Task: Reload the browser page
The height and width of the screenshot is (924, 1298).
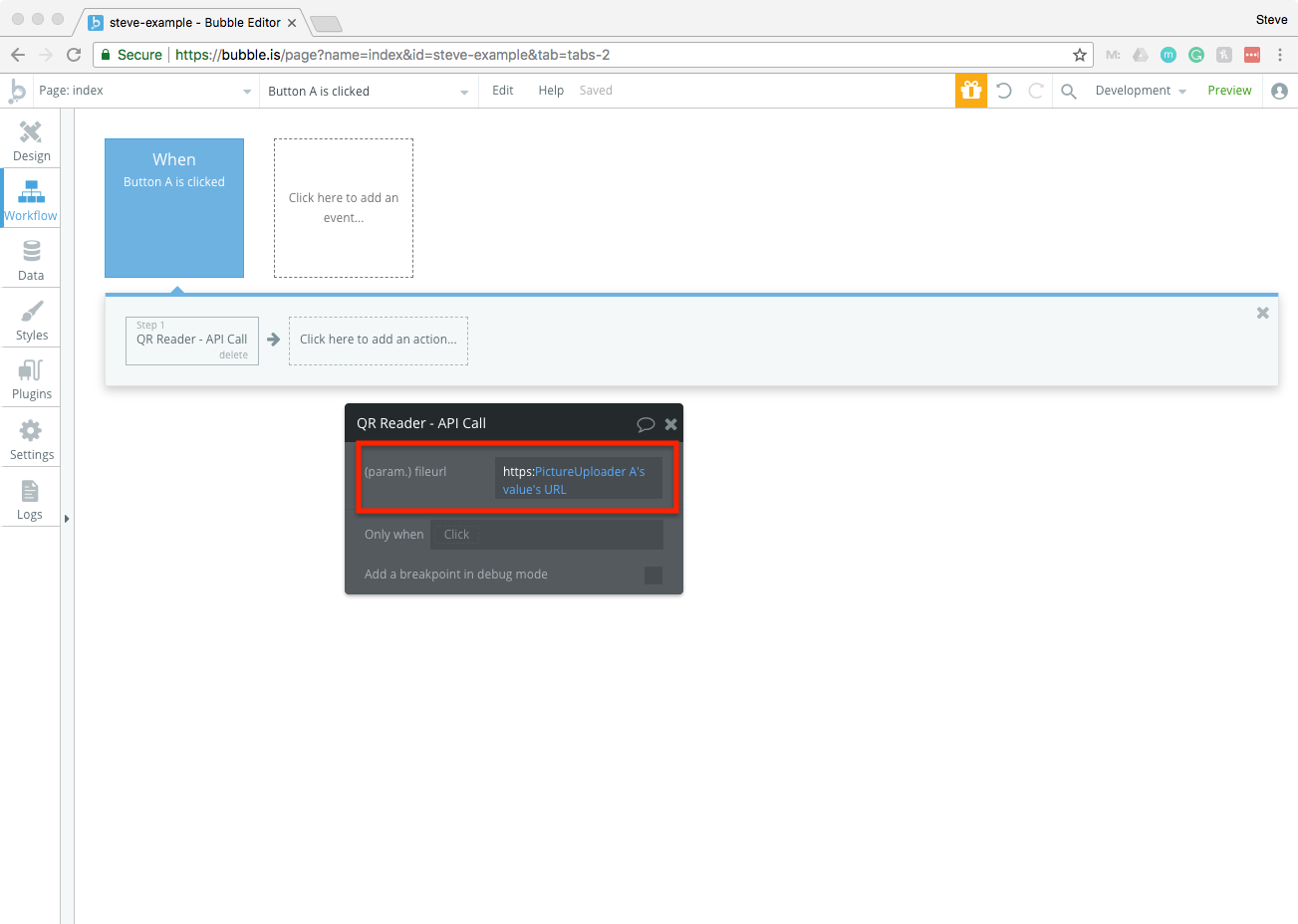Action: pyautogui.click(x=74, y=55)
